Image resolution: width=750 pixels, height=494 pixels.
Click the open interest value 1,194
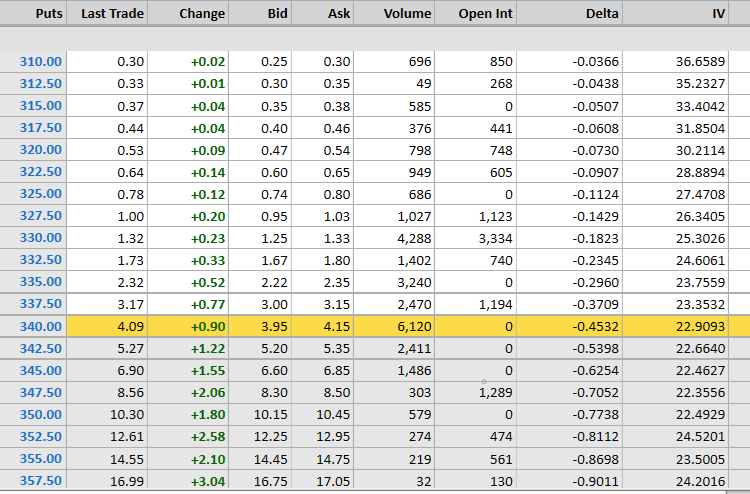(496, 304)
